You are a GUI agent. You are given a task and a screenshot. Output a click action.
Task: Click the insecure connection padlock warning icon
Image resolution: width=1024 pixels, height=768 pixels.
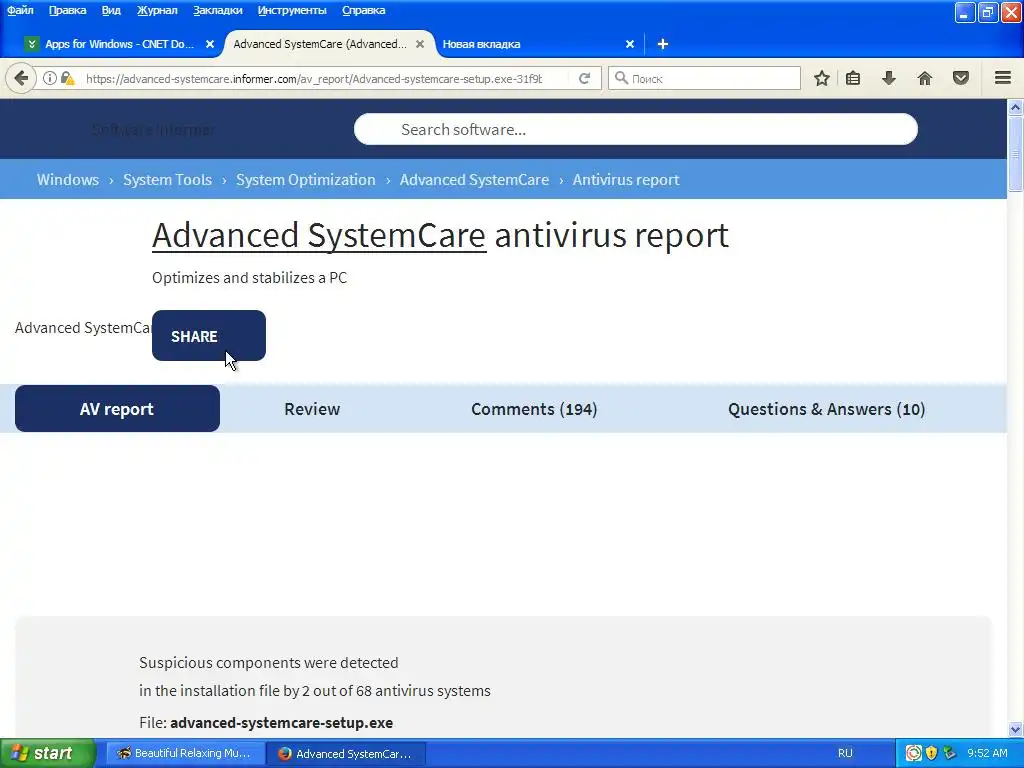(x=67, y=78)
